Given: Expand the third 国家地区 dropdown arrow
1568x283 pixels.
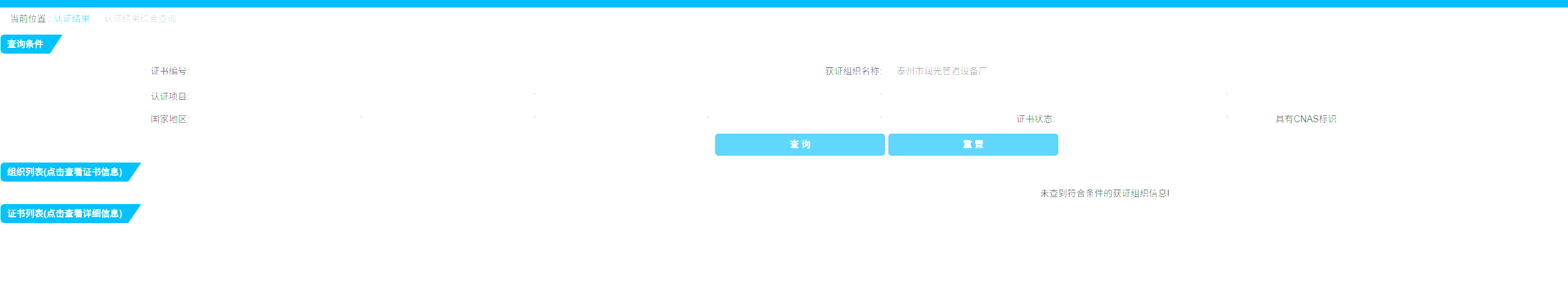Looking at the screenshot, I should point(707,116).
